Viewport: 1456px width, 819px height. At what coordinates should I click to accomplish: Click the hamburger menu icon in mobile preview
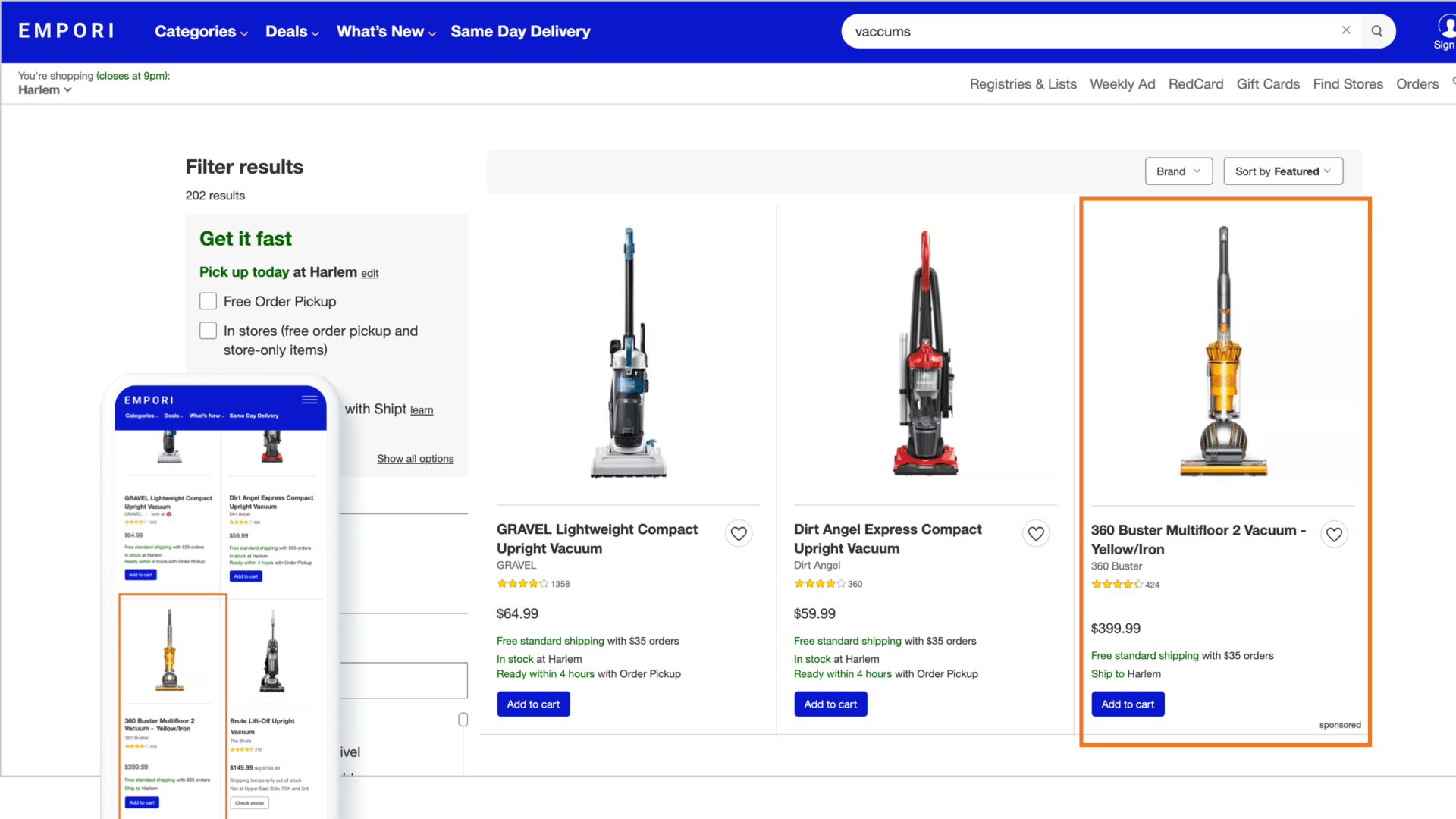[x=310, y=400]
